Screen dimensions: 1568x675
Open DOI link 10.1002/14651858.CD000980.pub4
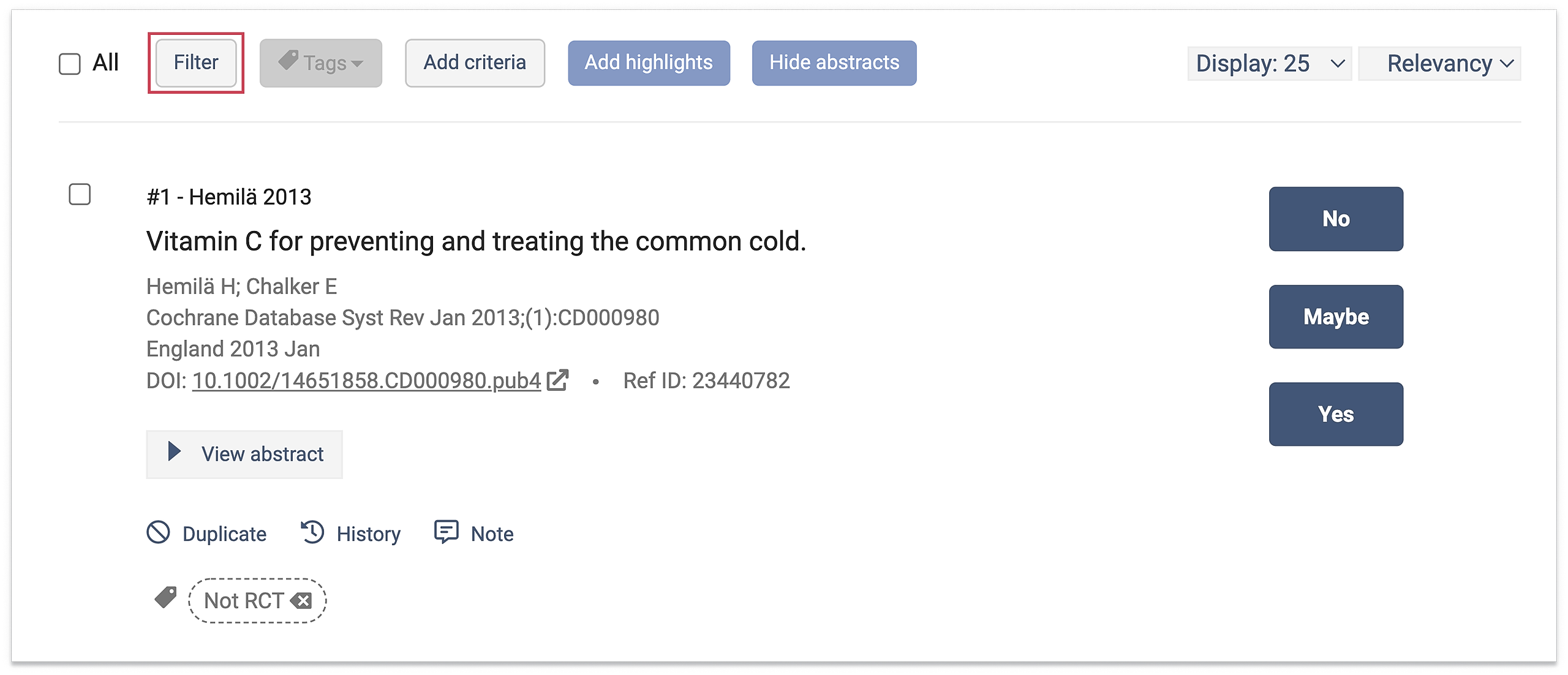click(x=366, y=380)
